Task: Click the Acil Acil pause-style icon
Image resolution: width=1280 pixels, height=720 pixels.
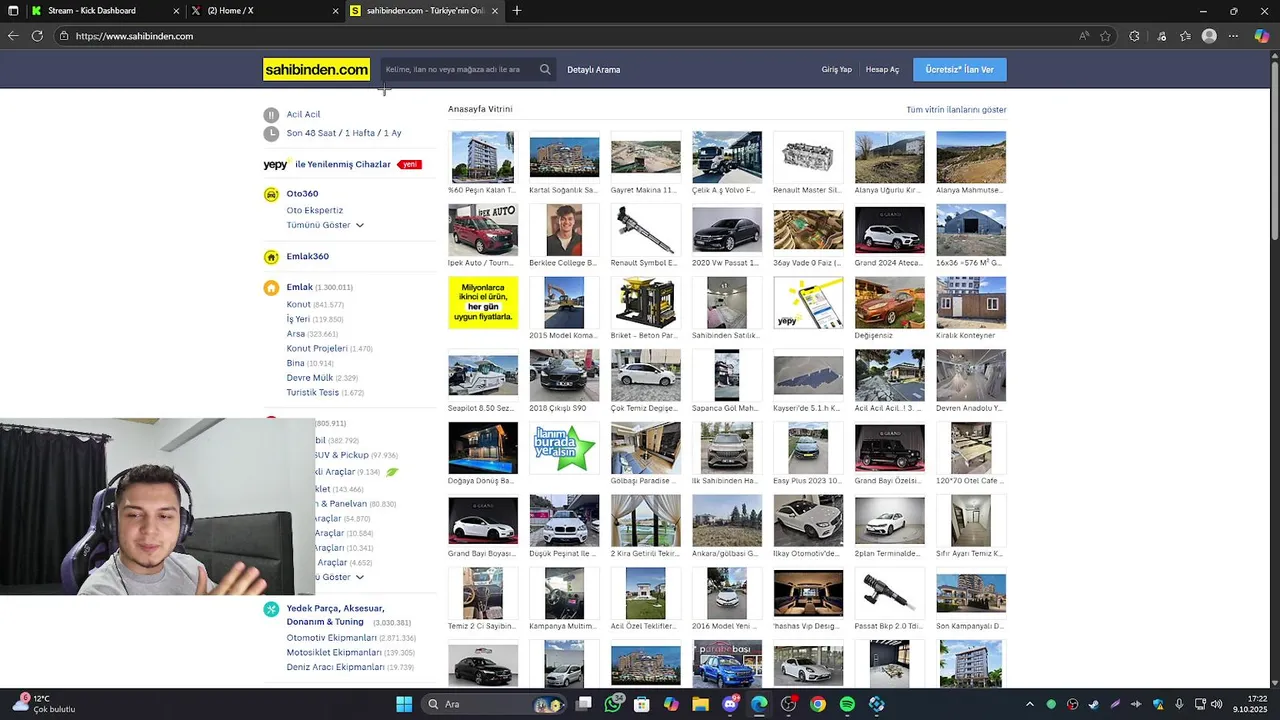Action: (271, 115)
